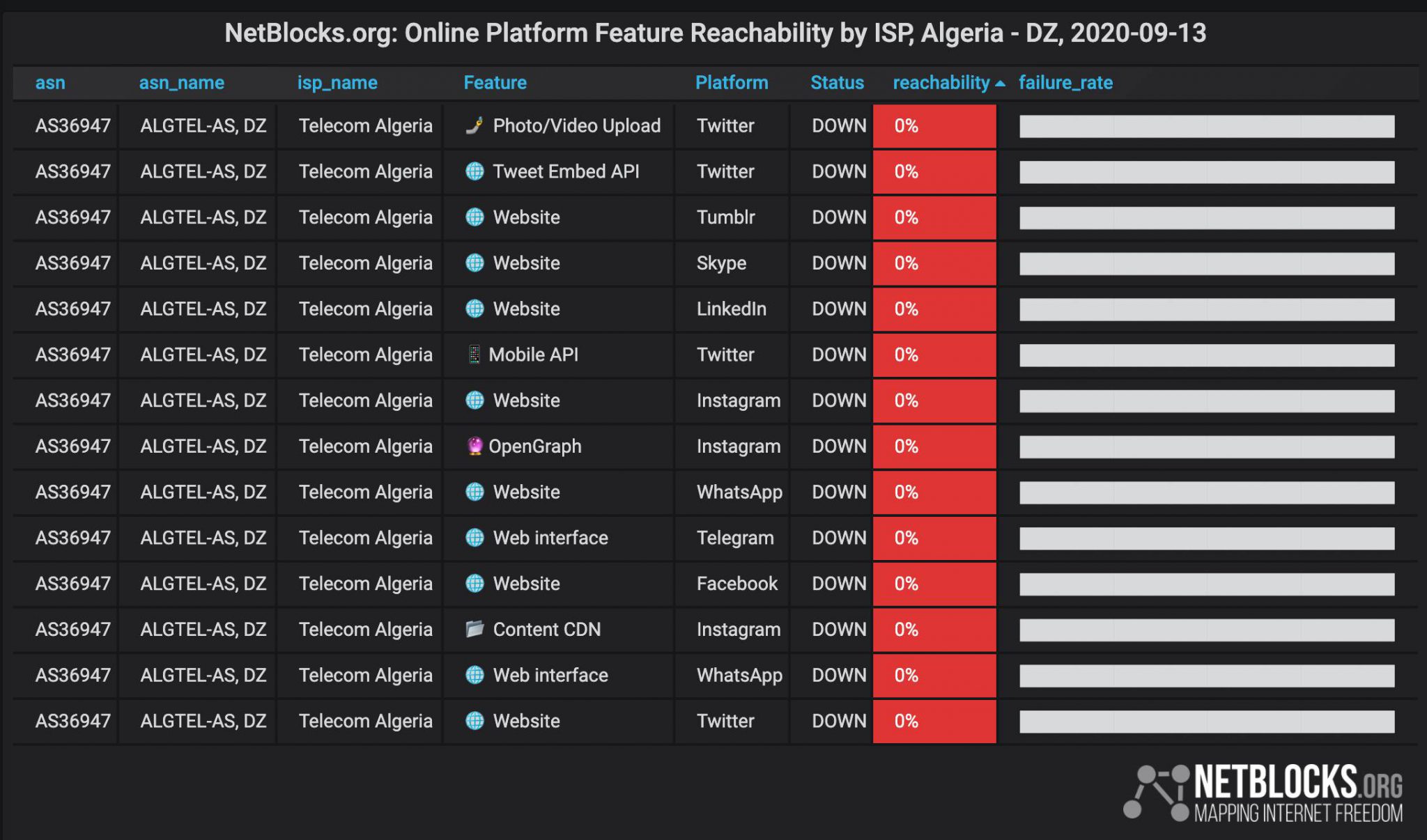Click the failure rate bar for Facebook row
The width and height of the screenshot is (1427, 840).
1206,584
